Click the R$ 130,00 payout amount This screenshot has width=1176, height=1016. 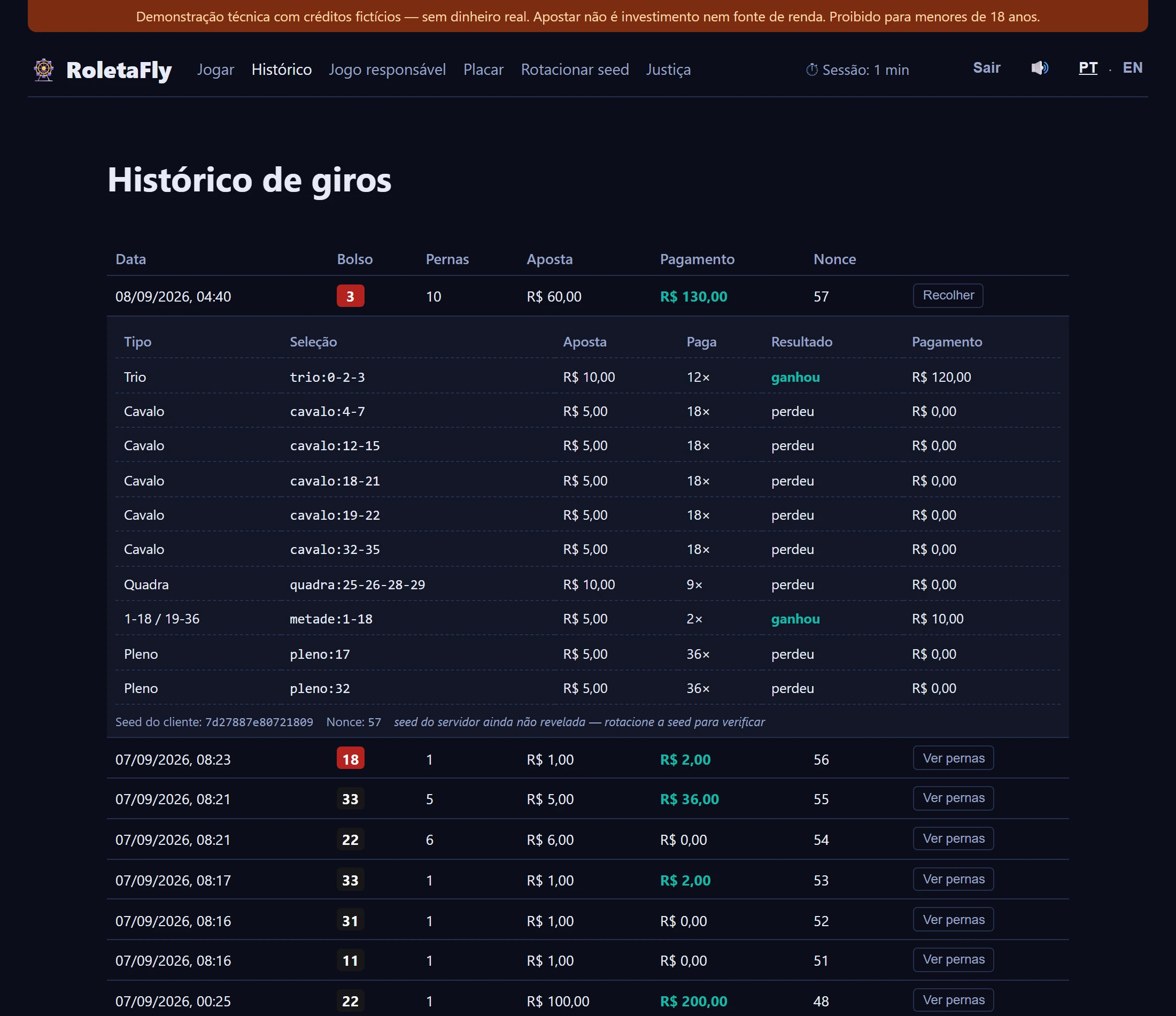tap(693, 296)
